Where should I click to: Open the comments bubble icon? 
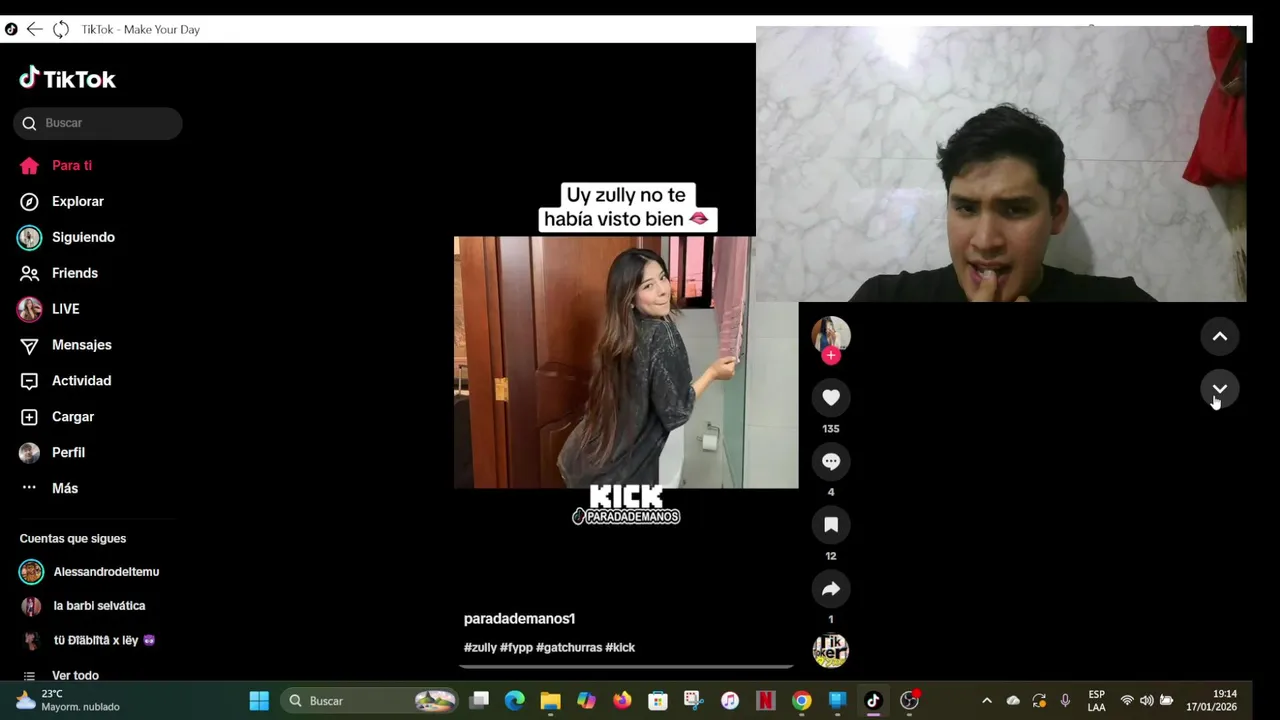pyautogui.click(x=831, y=461)
